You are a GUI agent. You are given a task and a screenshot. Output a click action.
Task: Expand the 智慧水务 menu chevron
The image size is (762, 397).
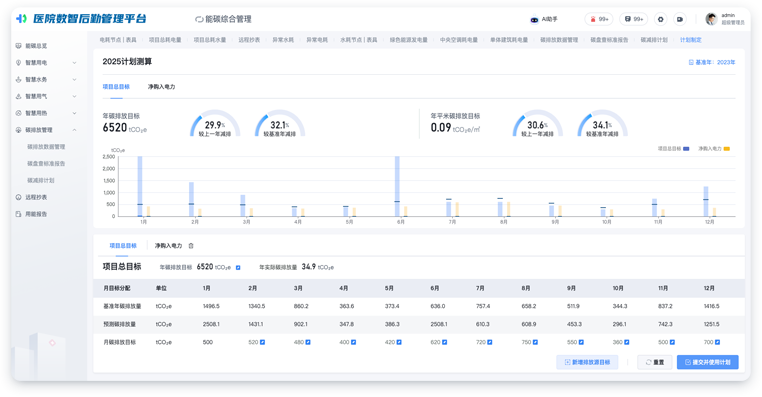[x=74, y=79]
